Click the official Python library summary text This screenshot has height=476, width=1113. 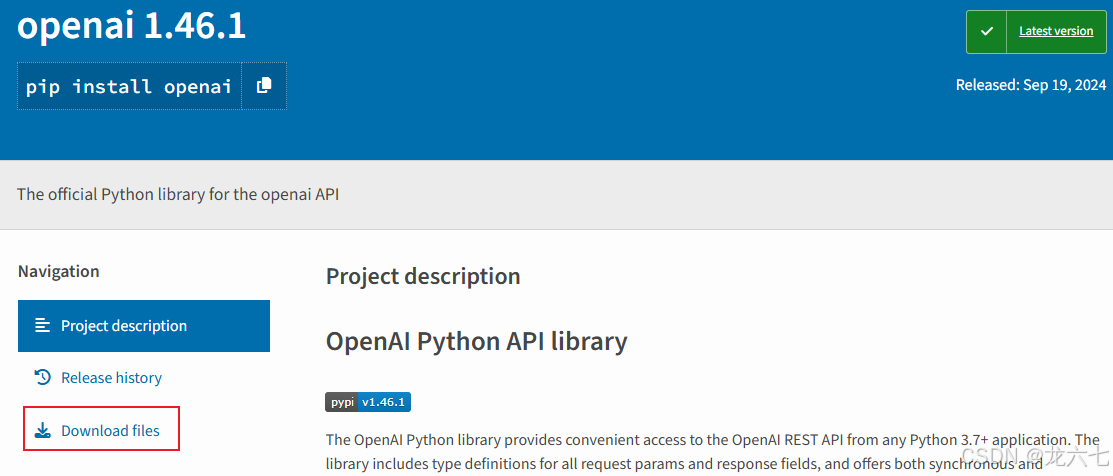177,194
